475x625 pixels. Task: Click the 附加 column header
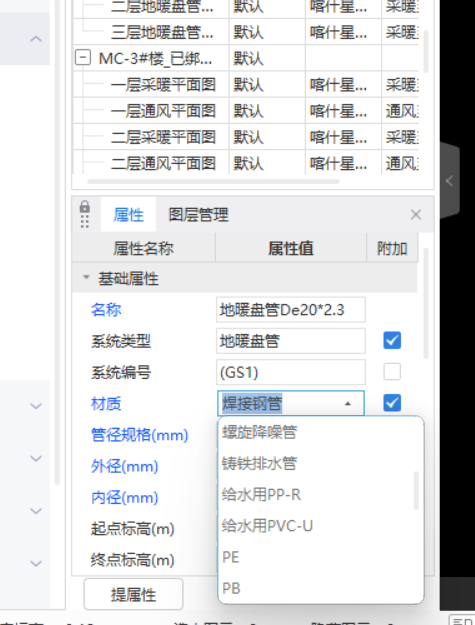tap(392, 248)
